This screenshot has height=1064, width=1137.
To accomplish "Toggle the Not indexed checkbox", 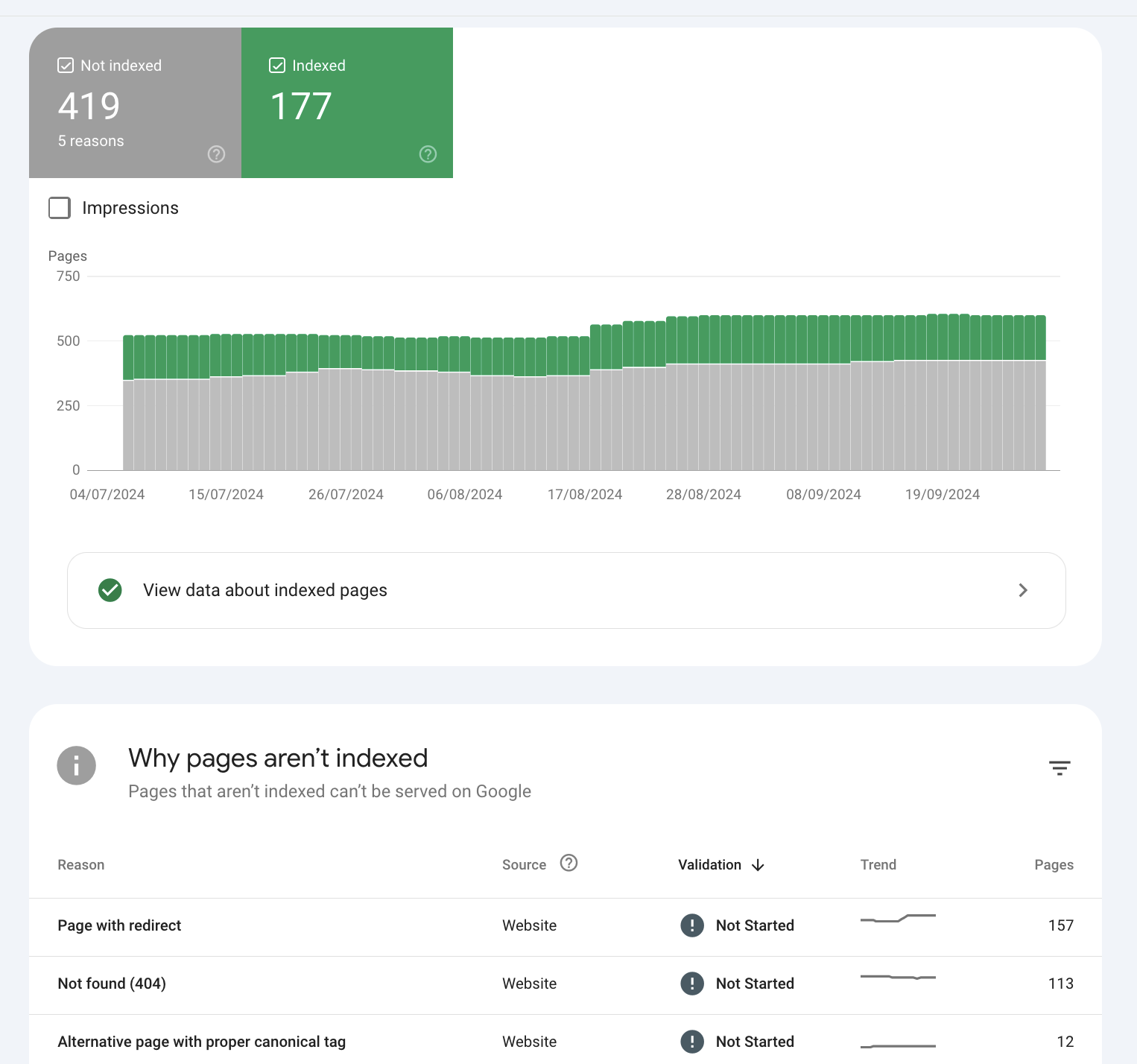I will [66, 66].
